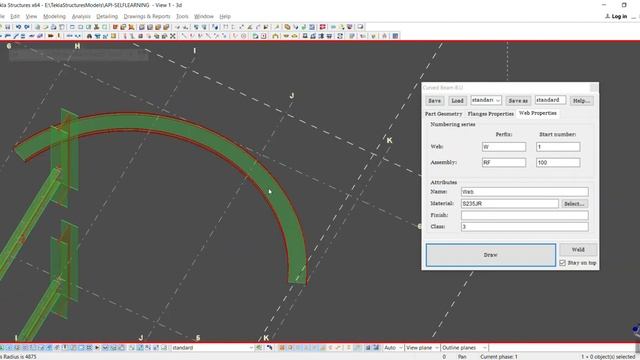Open the Detailing menu
Image resolution: width=640 pixels, height=360 pixels.
pyautogui.click(x=107, y=16)
